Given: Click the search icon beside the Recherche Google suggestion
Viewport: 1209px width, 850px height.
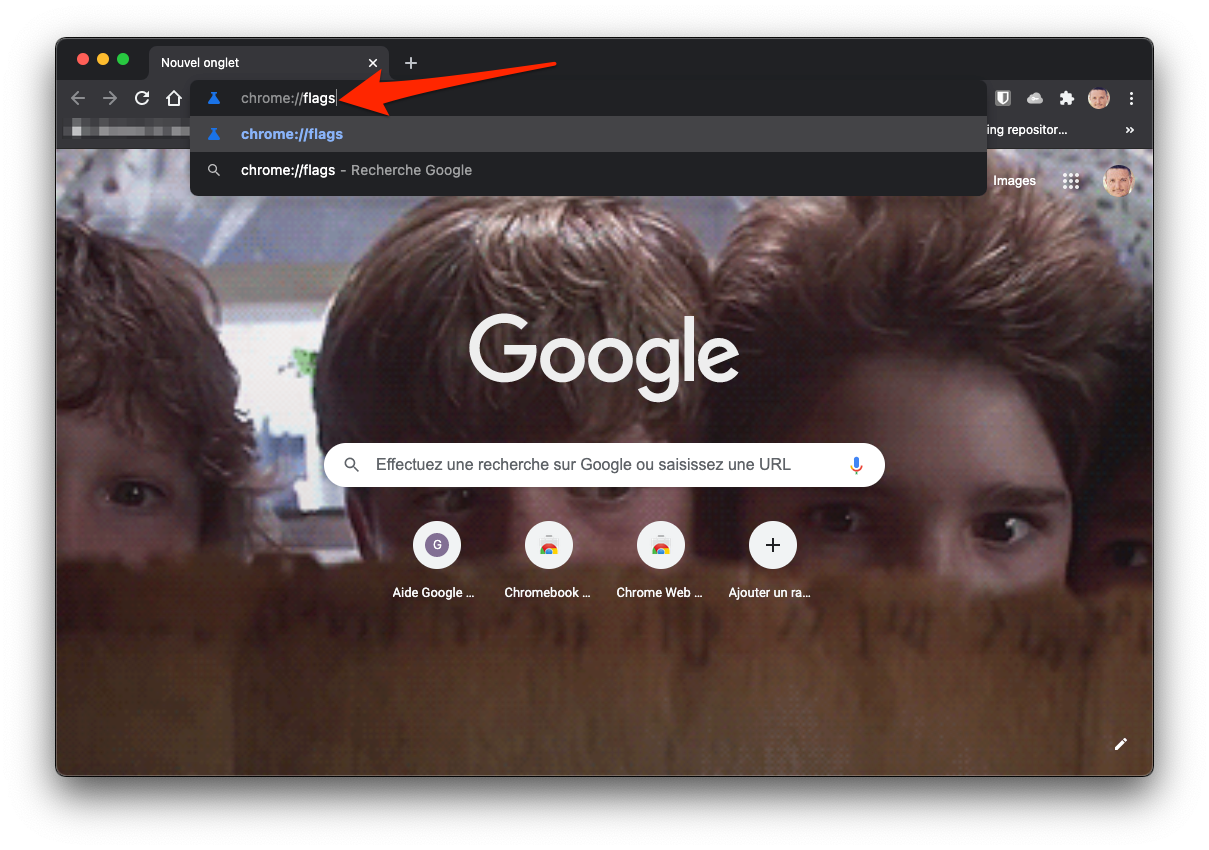Looking at the screenshot, I should 213,170.
